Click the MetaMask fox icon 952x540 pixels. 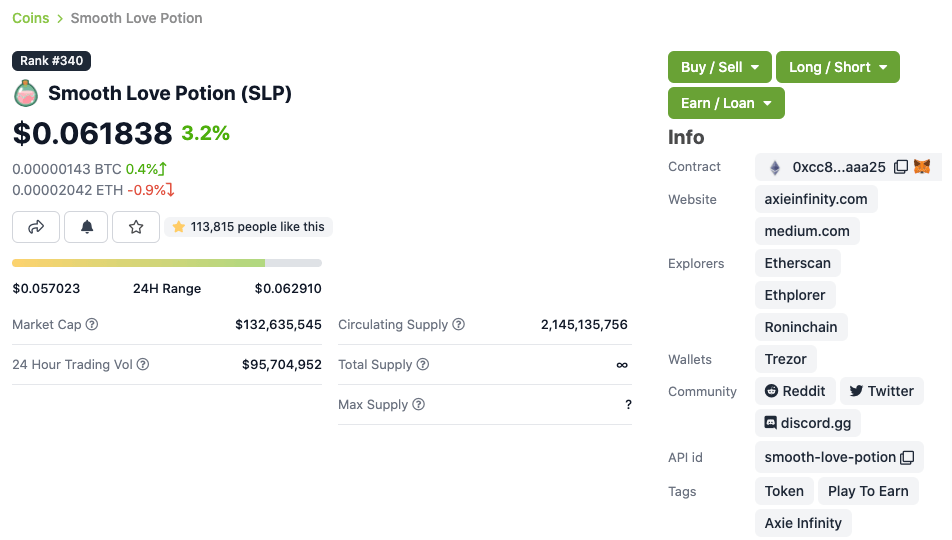point(922,166)
